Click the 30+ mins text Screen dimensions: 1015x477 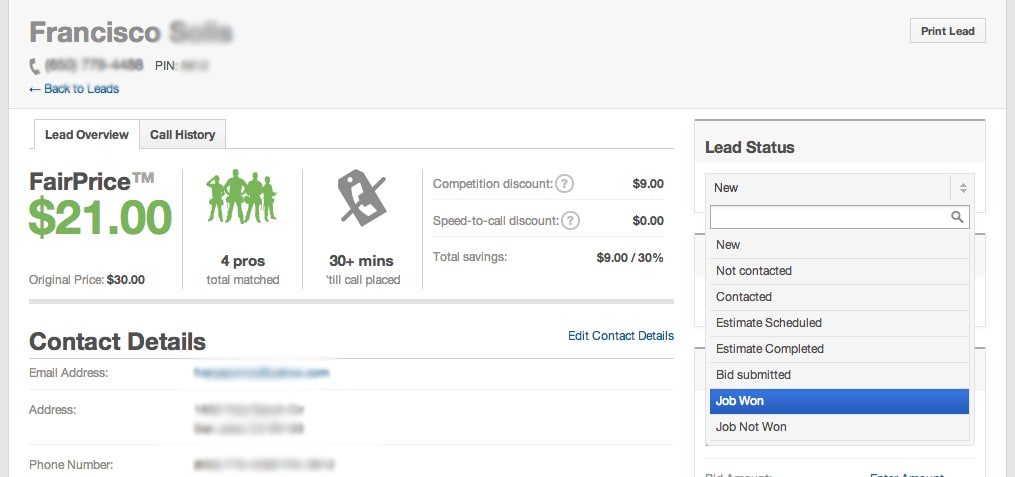(361, 261)
